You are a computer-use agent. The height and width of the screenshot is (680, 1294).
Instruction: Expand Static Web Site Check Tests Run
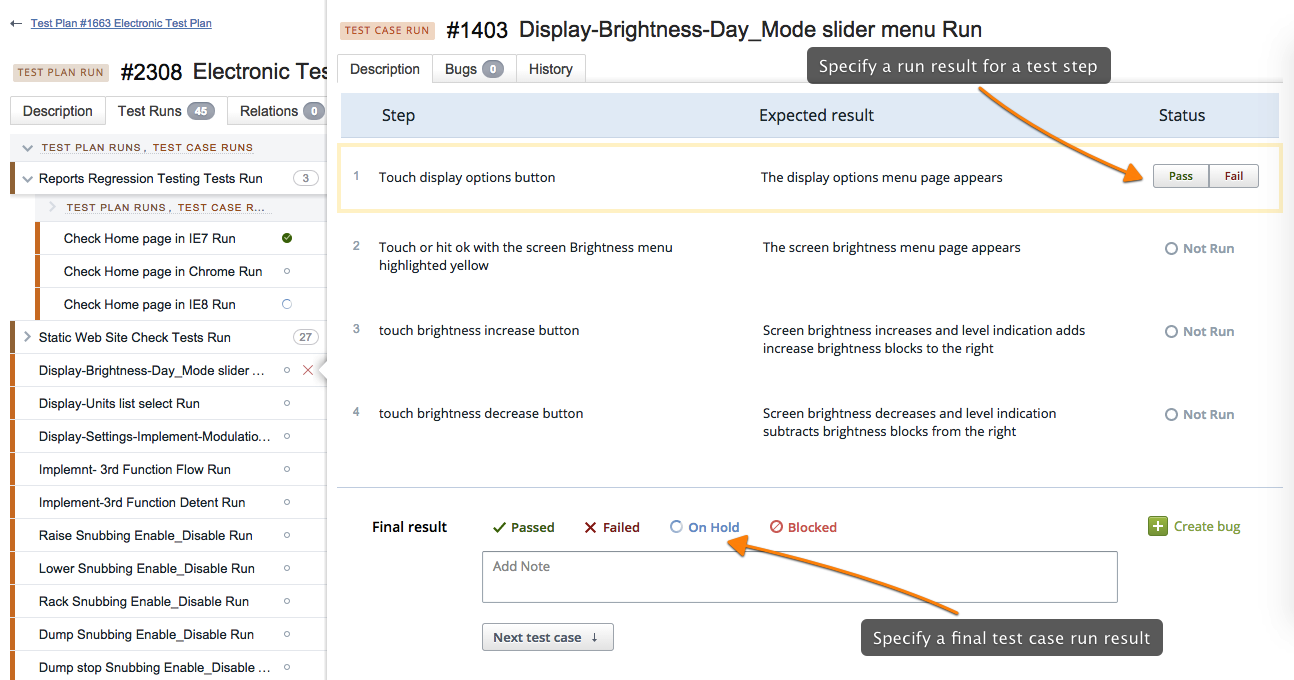pos(27,337)
